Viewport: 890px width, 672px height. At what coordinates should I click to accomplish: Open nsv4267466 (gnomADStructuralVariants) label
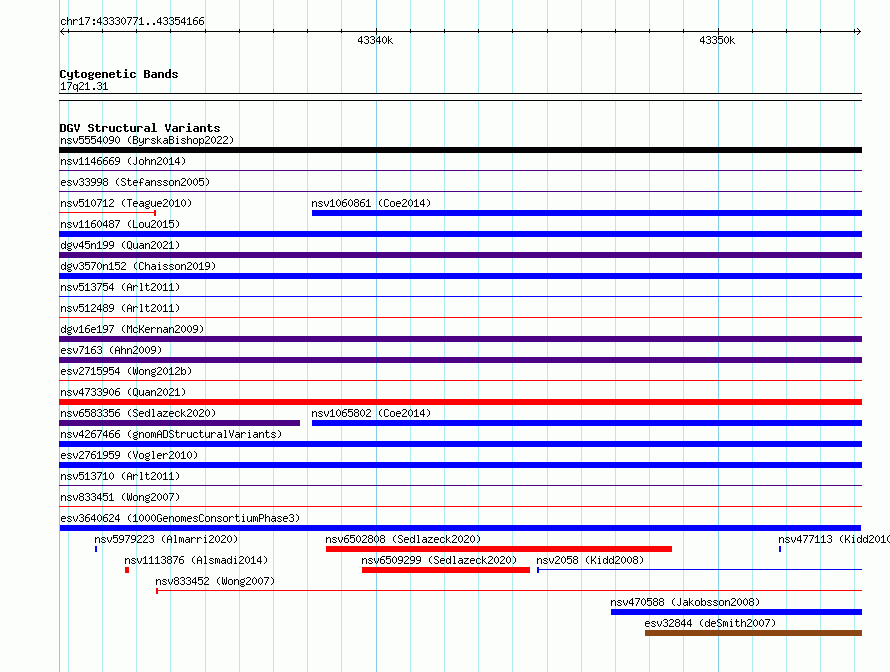(x=171, y=434)
